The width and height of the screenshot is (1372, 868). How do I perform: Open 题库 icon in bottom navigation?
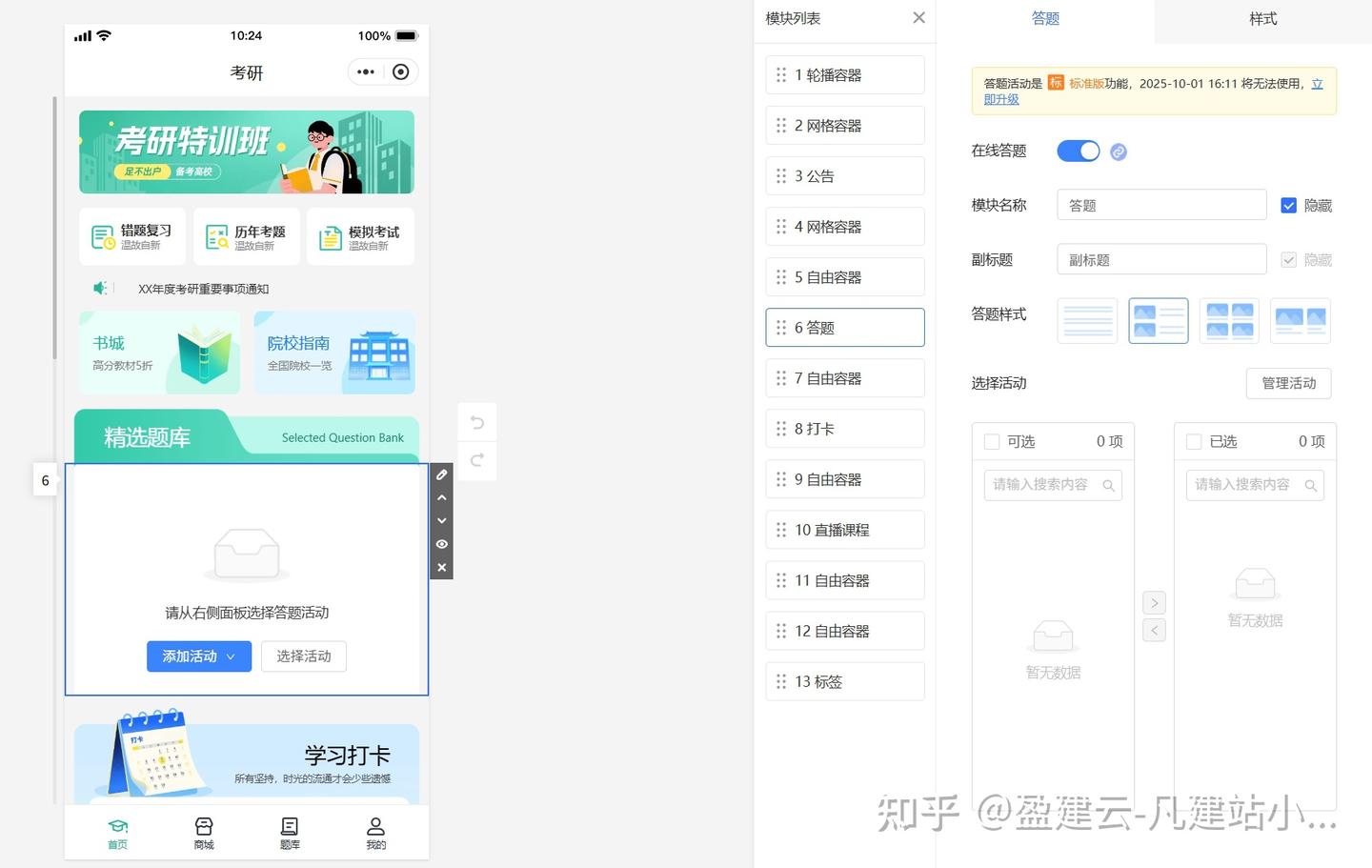click(290, 832)
